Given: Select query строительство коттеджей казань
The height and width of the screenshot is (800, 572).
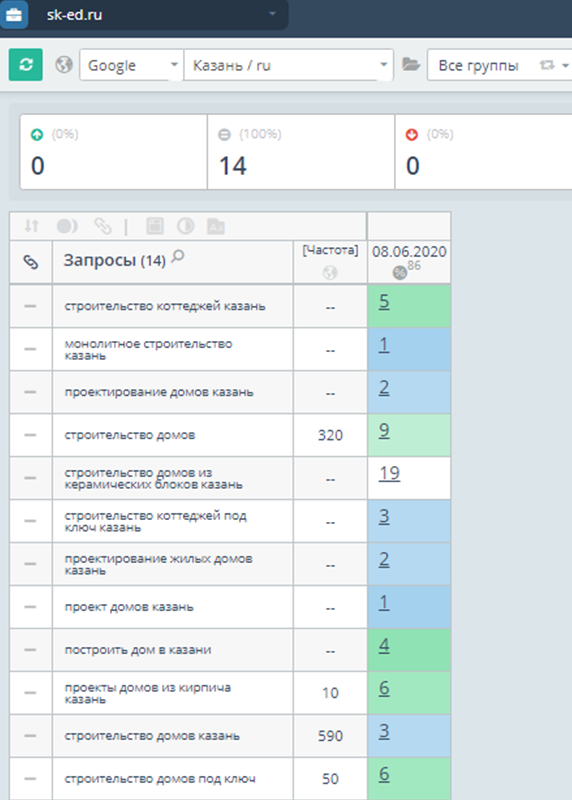Looking at the screenshot, I should pyautogui.click(x=165, y=306).
